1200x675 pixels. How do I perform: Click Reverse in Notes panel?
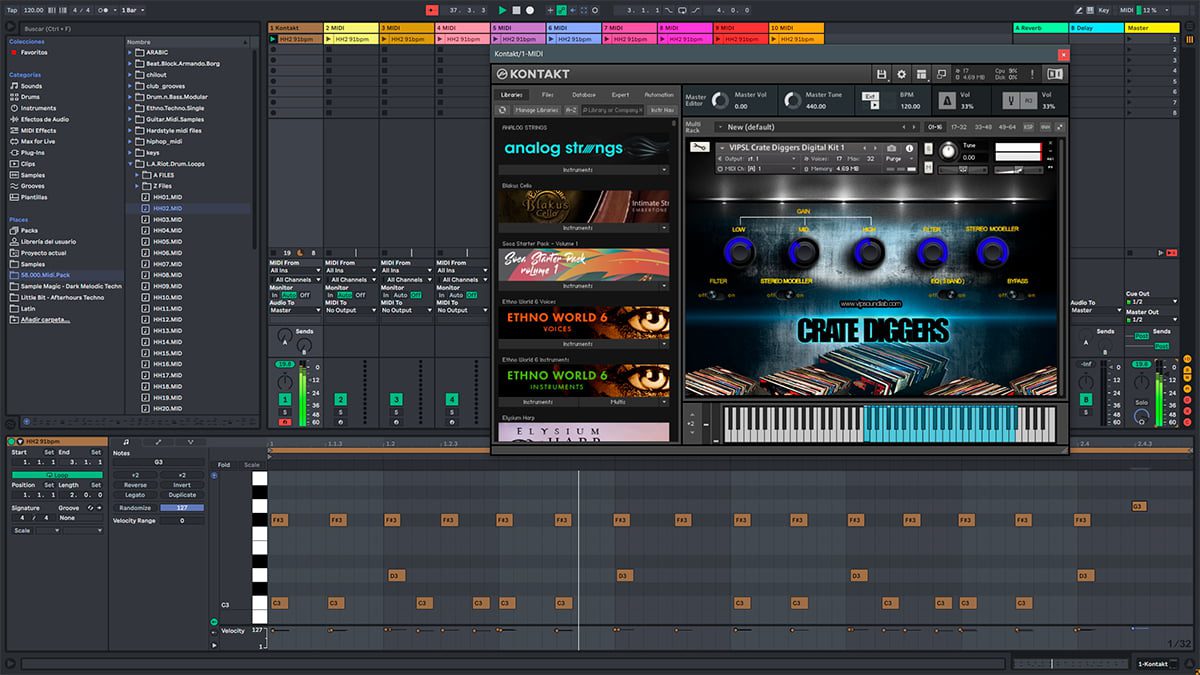[135, 485]
